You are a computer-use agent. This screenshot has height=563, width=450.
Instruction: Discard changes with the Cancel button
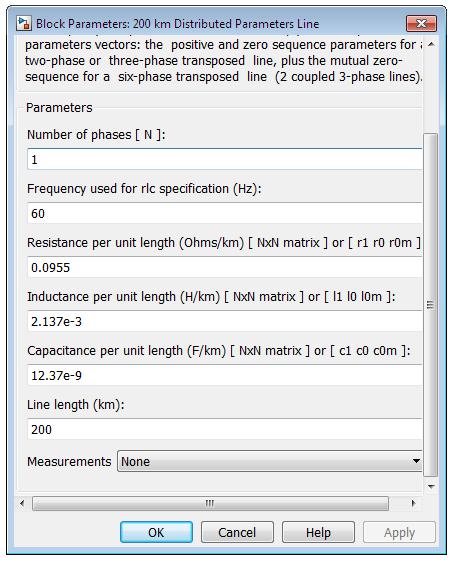(x=237, y=532)
